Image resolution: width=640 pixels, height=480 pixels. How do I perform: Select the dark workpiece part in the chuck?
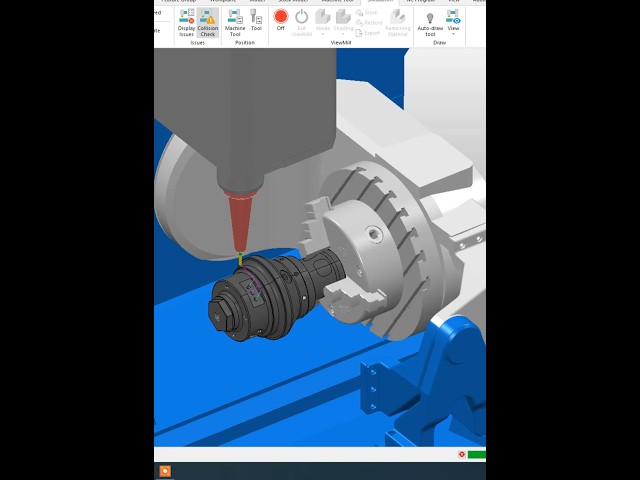[x=276, y=296]
